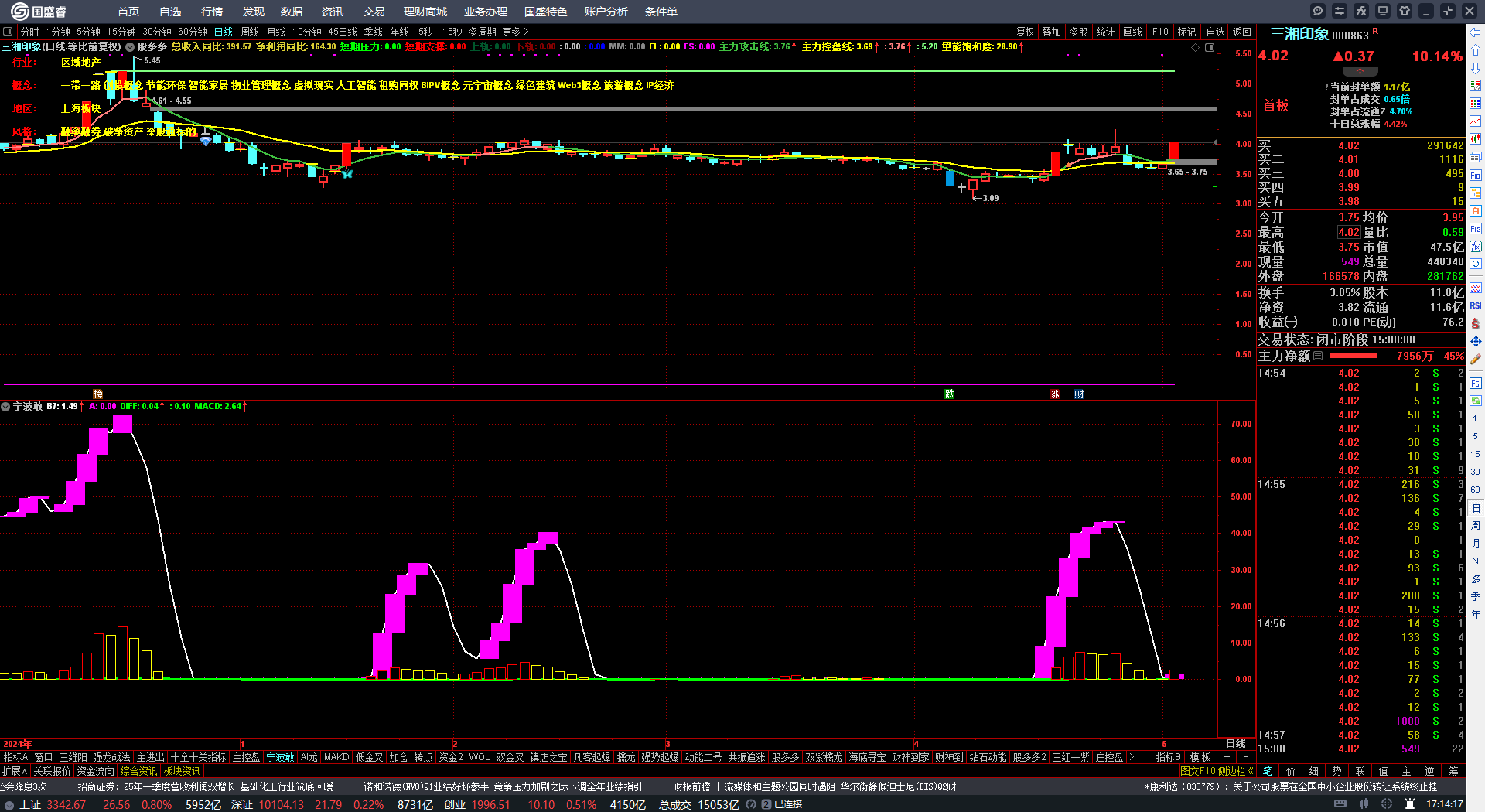This screenshot has width=1485, height=812.
Task: Click the 返回 button
Action: [1241, 32]
